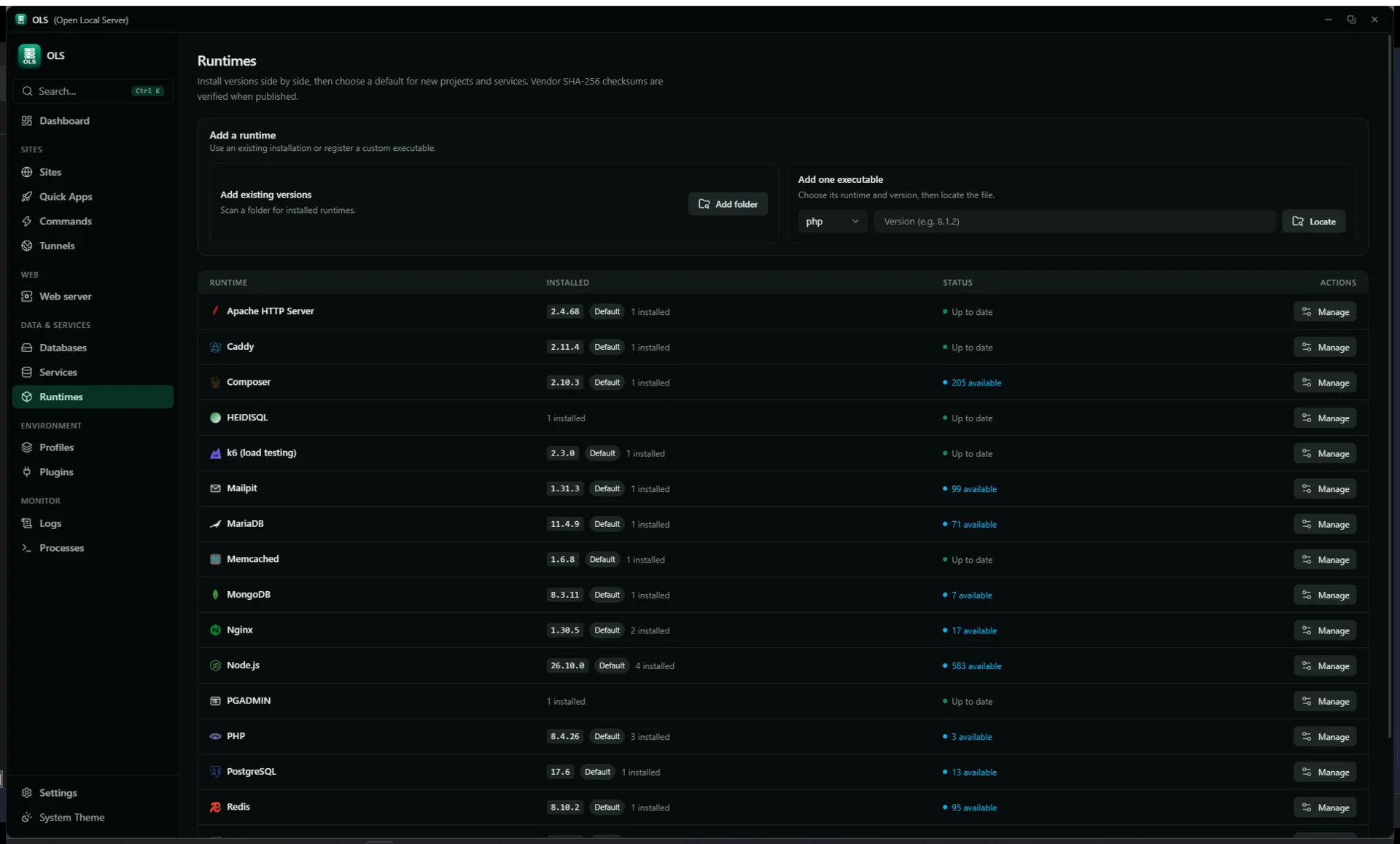Click the Search field in sidebar
The image size is (1400, 844).
point(93,91)
